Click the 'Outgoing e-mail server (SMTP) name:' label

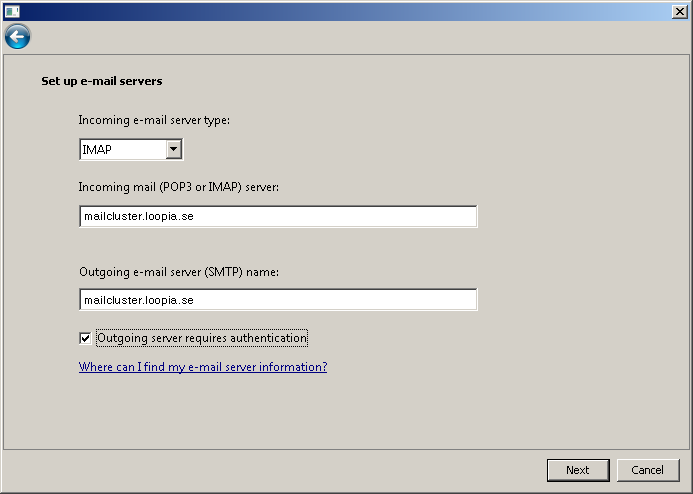(x=179, y=272)
